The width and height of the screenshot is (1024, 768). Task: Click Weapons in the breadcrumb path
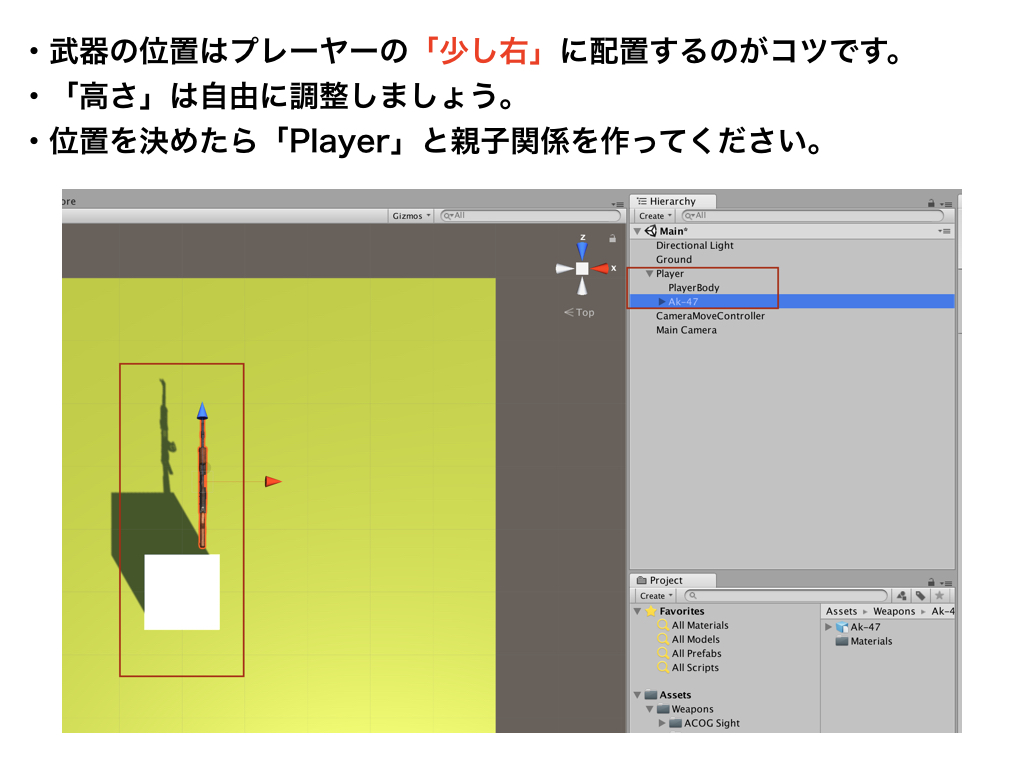point(894,611)
